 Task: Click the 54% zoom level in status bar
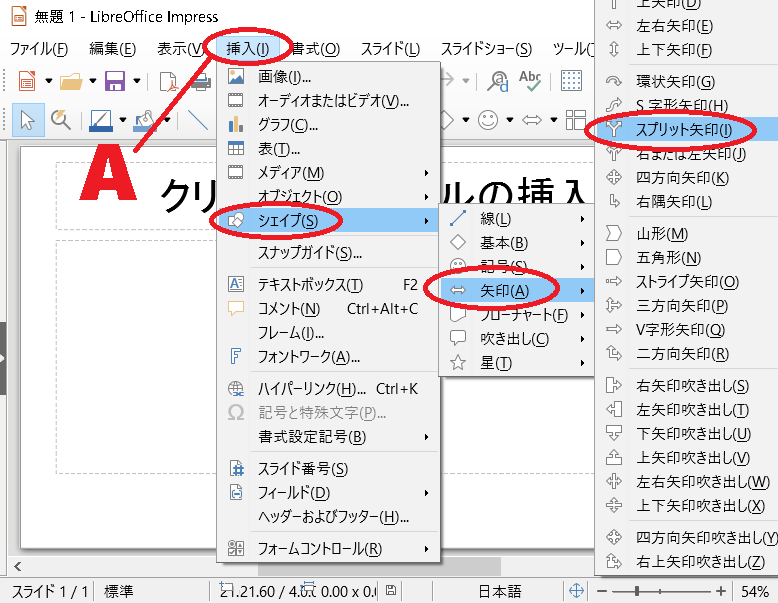pos(755,592)
